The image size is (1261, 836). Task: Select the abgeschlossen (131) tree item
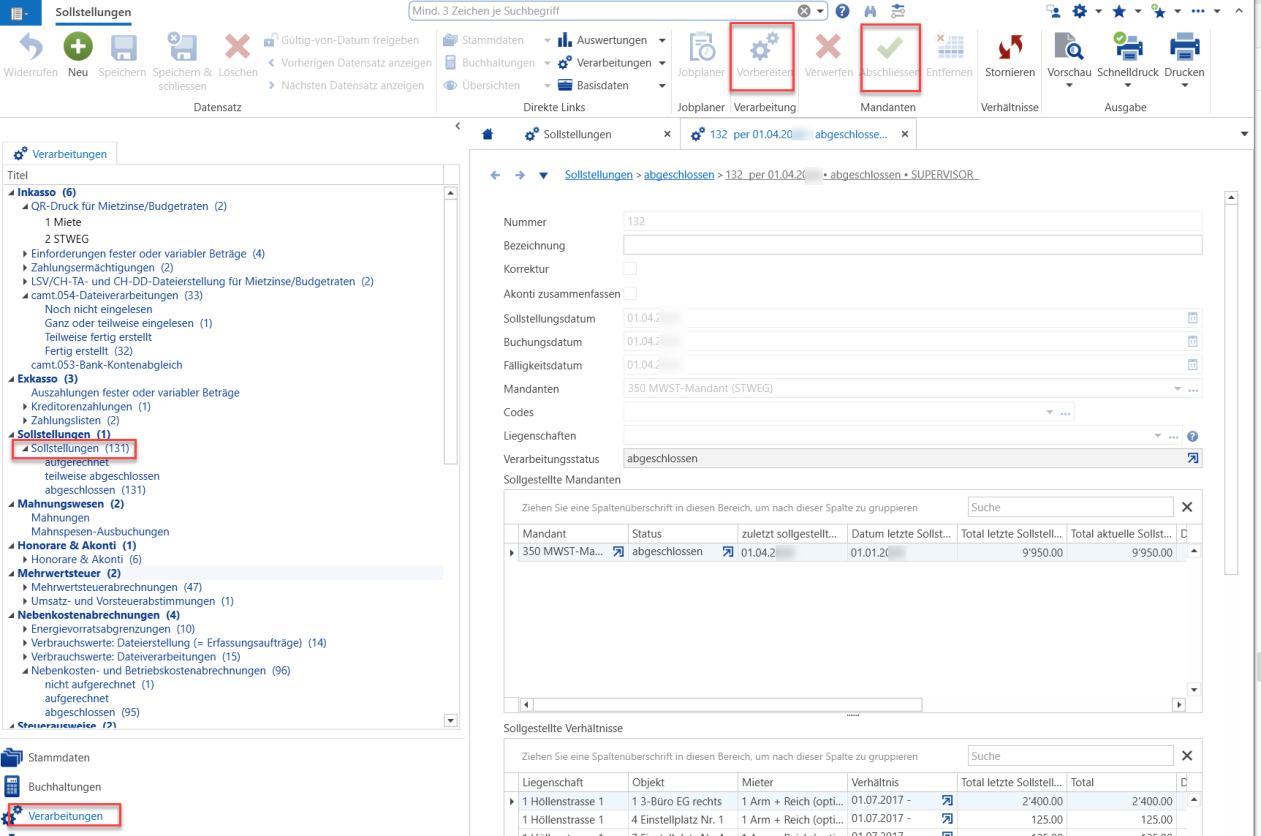(x=95, y=490)
